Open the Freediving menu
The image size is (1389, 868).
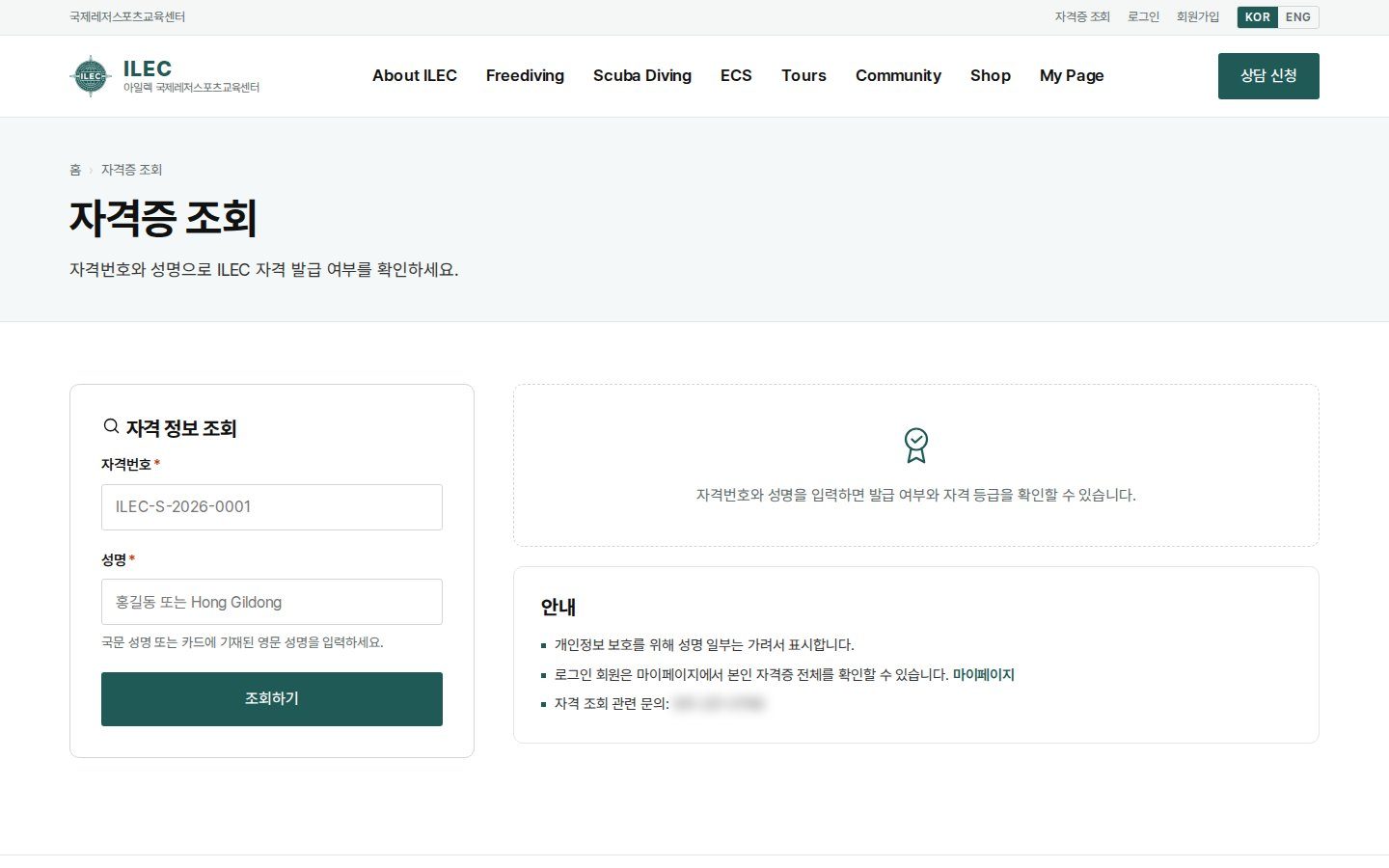(x=525, y=75)
